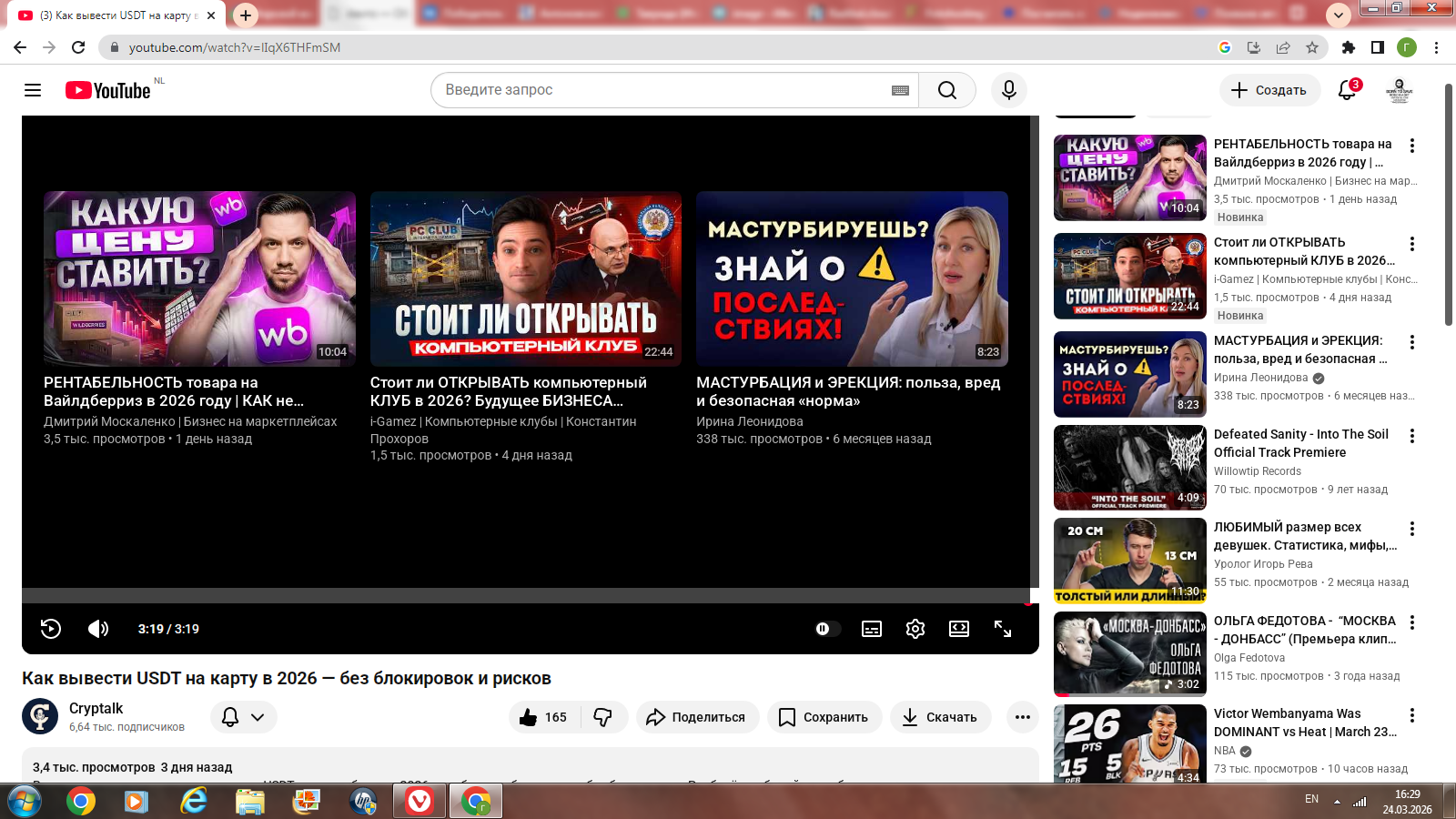The image size is (1456, 819).
Task: Open Windows Explorer folder on taskbar
Action: pos(249,801)
